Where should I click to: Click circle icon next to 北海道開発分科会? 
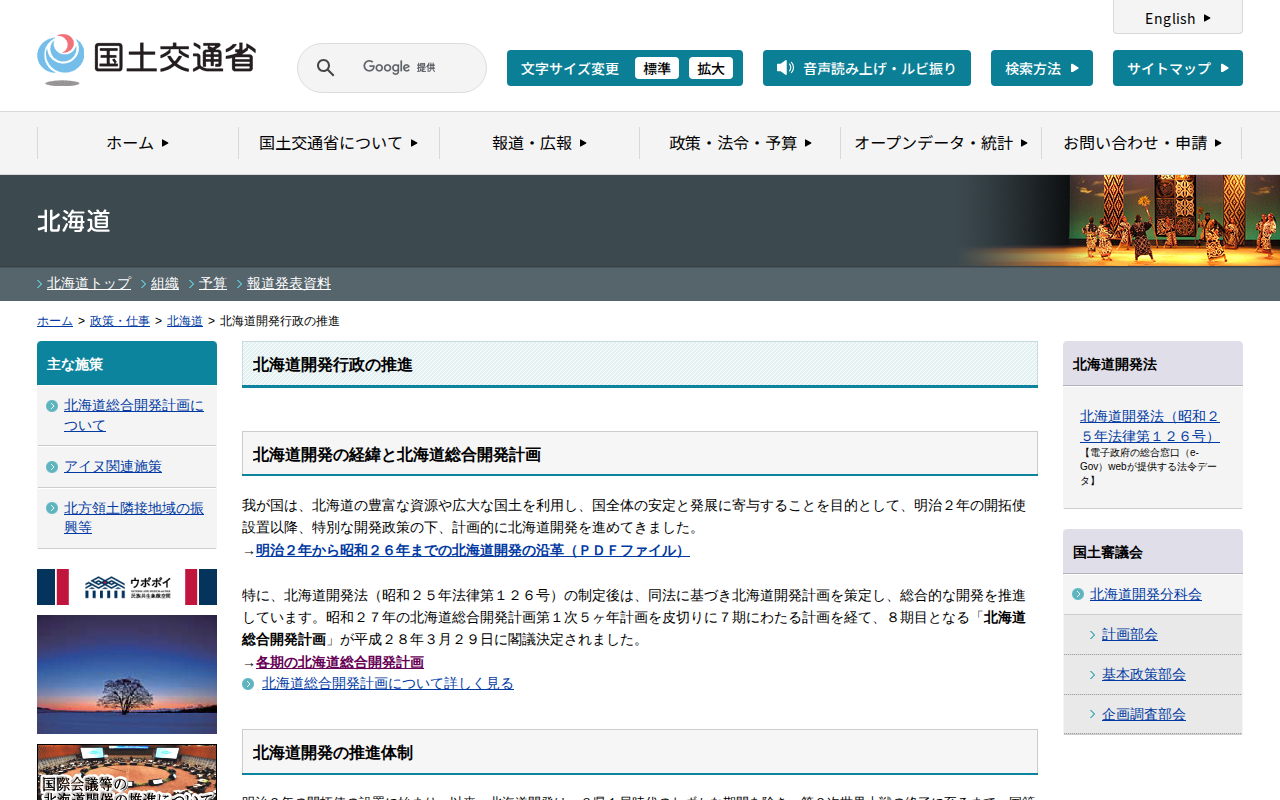[1077, 594]
